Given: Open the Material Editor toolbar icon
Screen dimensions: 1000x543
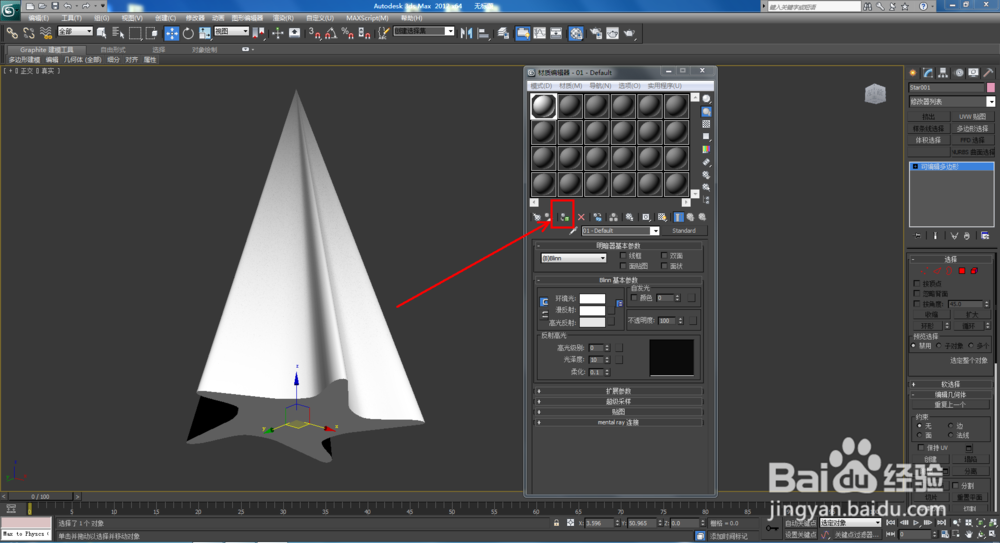Looking at the screenshot, I should point(576,33).
